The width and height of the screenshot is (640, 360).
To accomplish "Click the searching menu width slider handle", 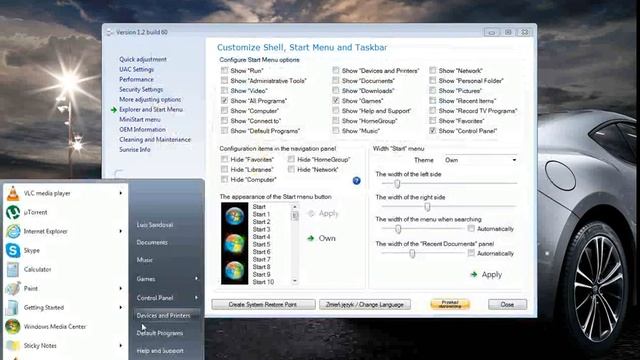I will click(398, 229).
